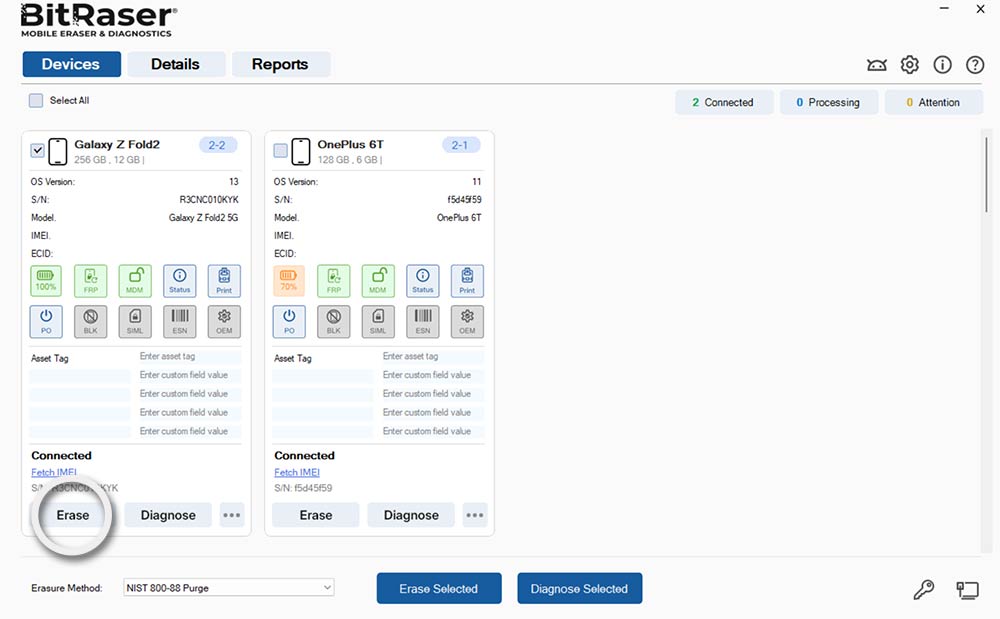Click the 2-2 port badge

[x=217, y=145]
